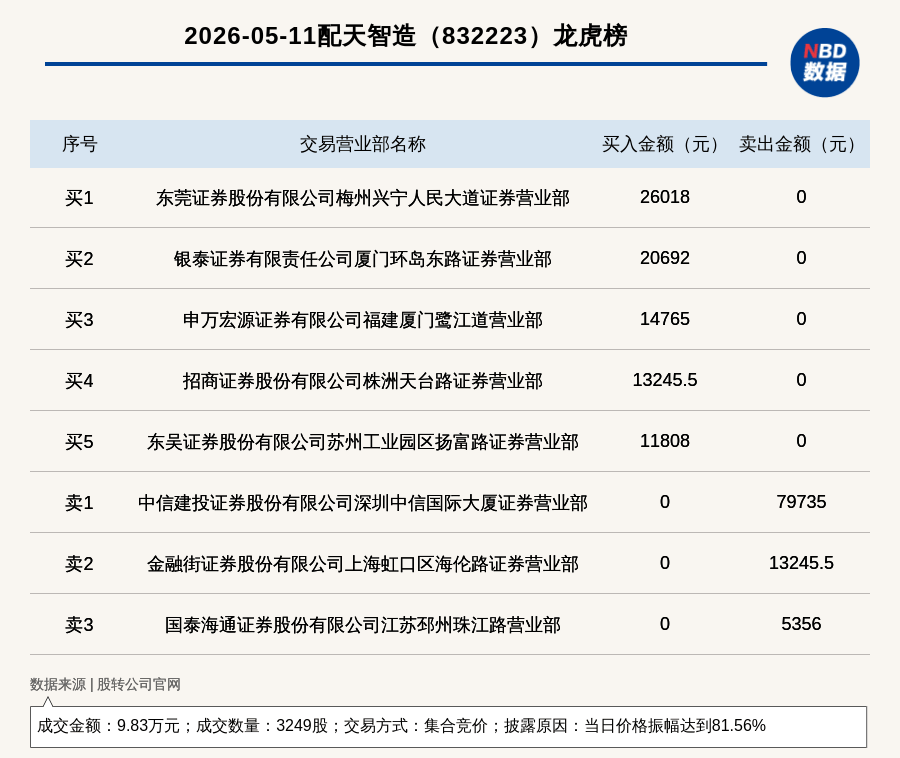Select the 买2 row label
Screen dimensions: 900x758
point(79,259)
